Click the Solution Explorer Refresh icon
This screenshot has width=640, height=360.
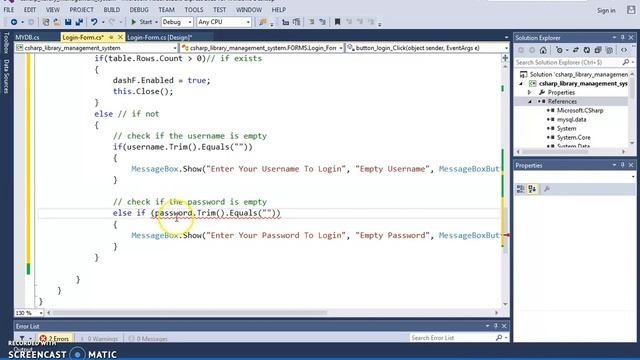click(587, 50)
